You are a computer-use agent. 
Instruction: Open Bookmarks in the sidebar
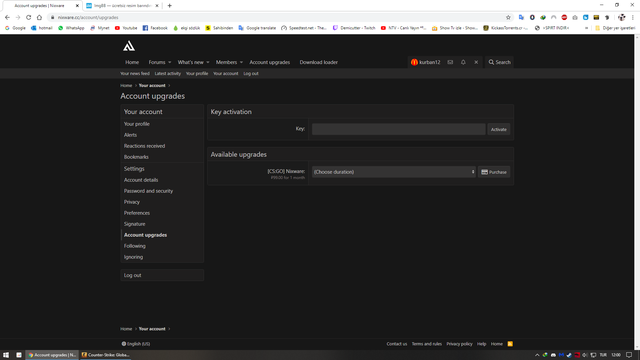(136, 157)
